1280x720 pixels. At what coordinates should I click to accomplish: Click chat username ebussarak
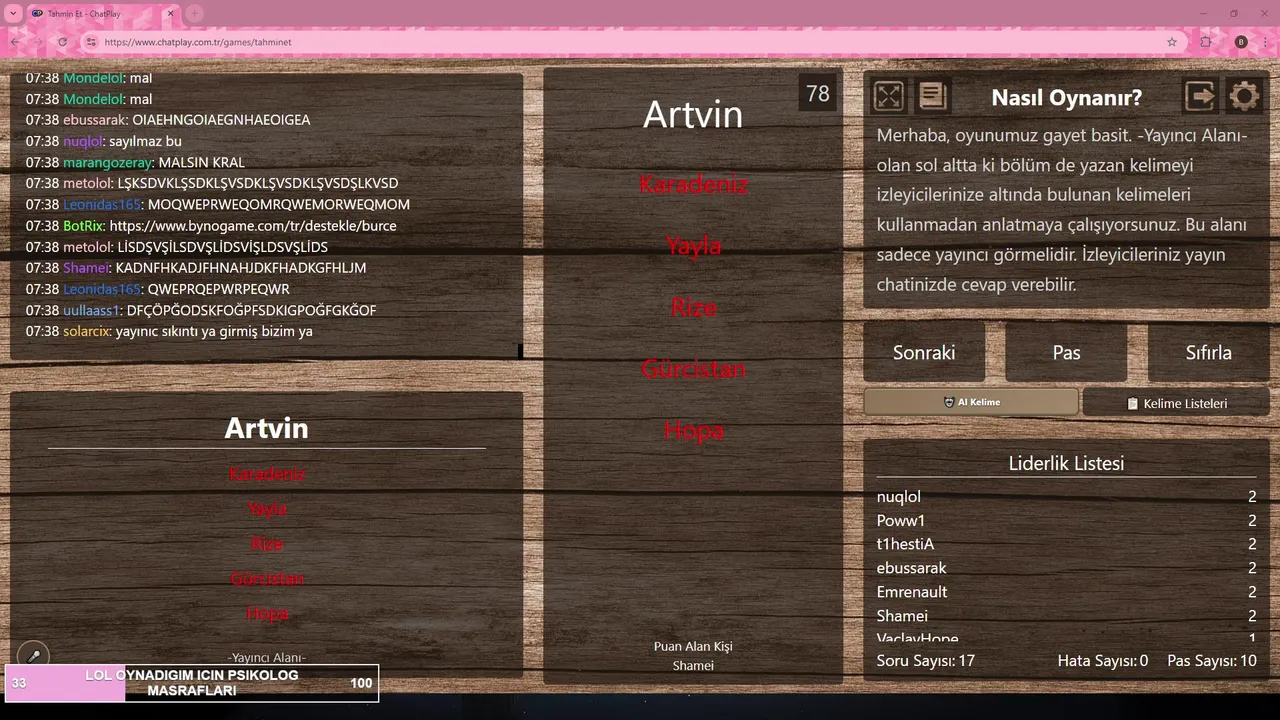pos(96,120)
